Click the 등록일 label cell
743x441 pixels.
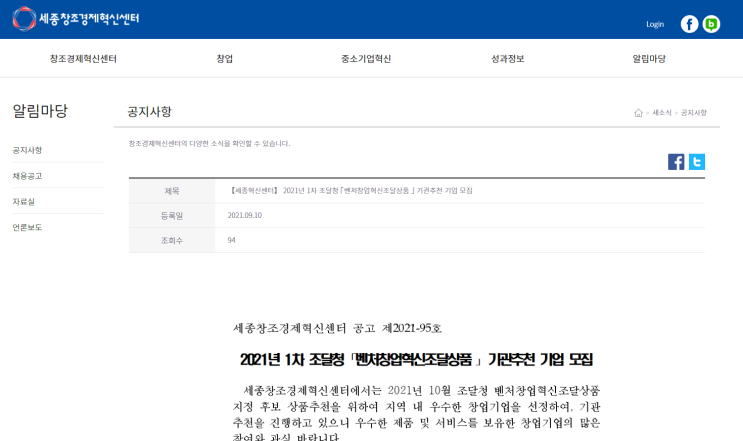[x=172, y=216]
